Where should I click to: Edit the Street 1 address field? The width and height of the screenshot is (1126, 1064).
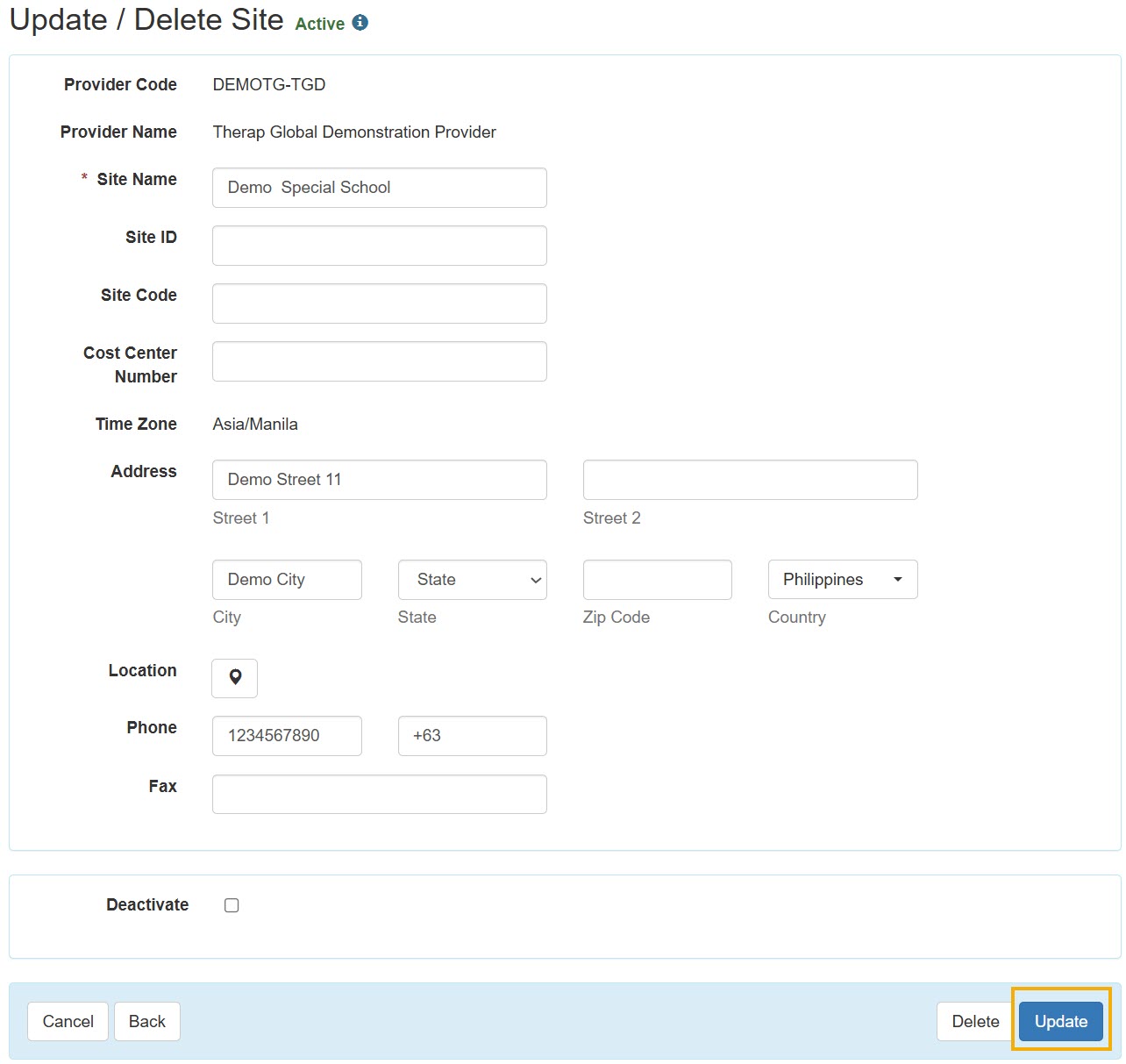[379, 480]
